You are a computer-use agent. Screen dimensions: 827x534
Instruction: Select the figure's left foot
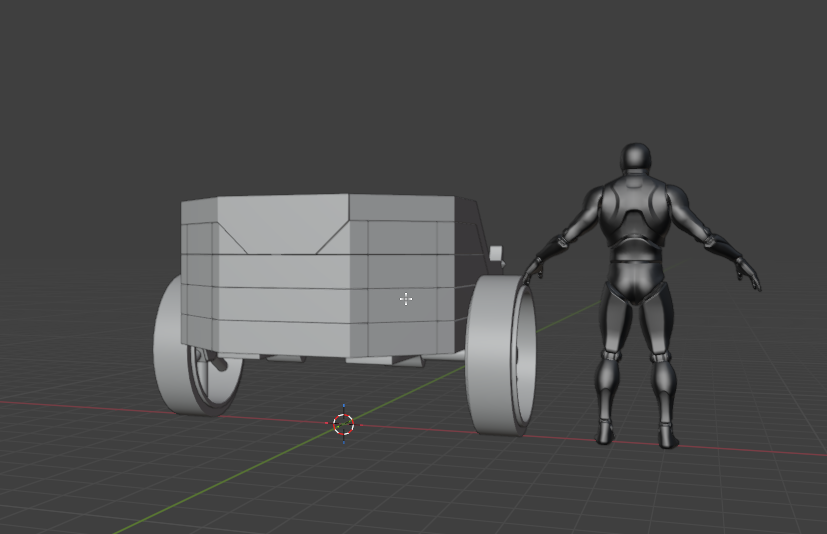click(x=606, y=432)
